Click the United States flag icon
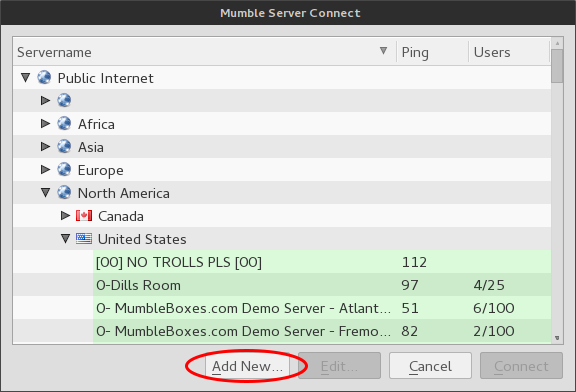Screen dimensions: 576x392 coord(84,239)
